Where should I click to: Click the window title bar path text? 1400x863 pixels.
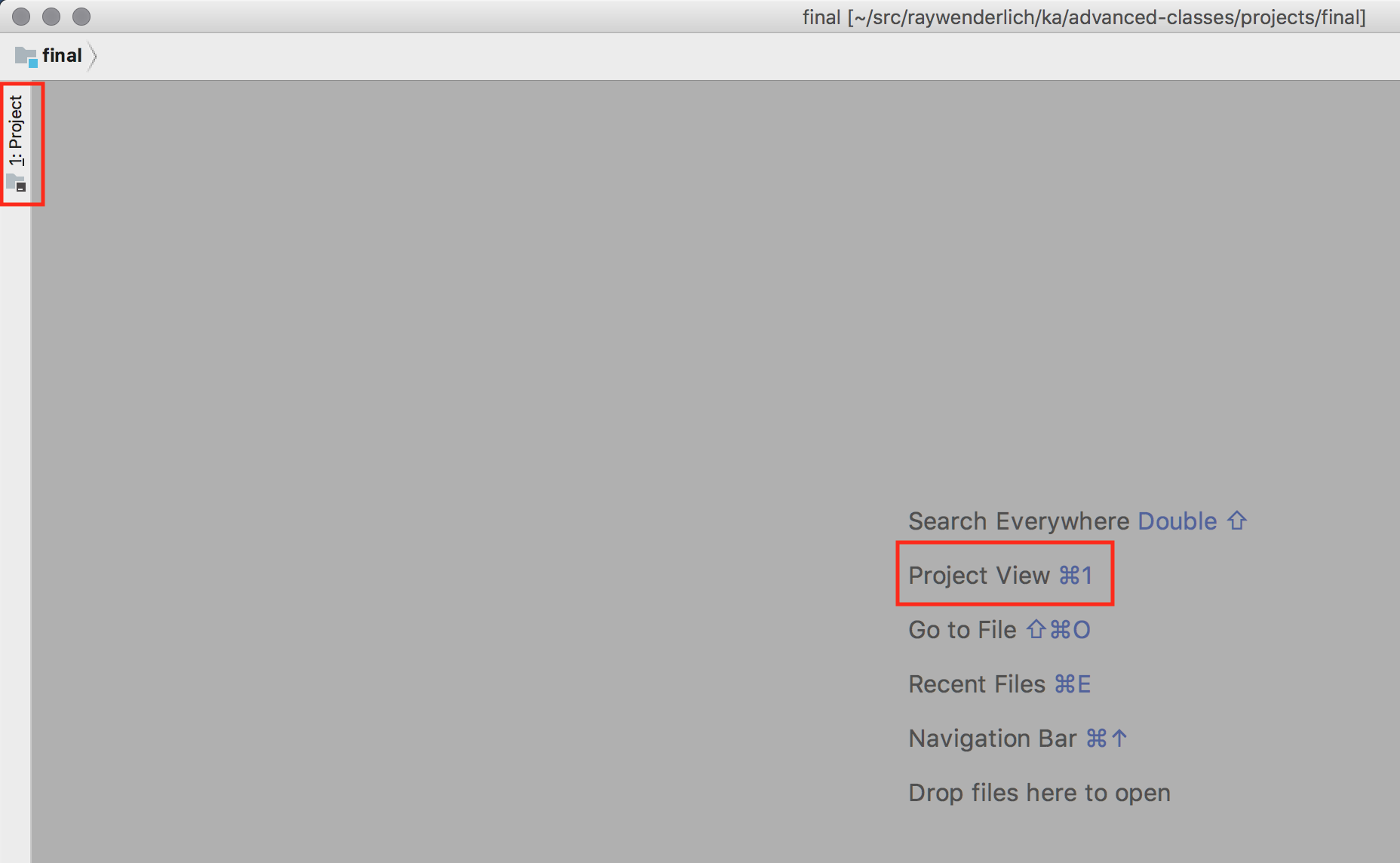1083,17
